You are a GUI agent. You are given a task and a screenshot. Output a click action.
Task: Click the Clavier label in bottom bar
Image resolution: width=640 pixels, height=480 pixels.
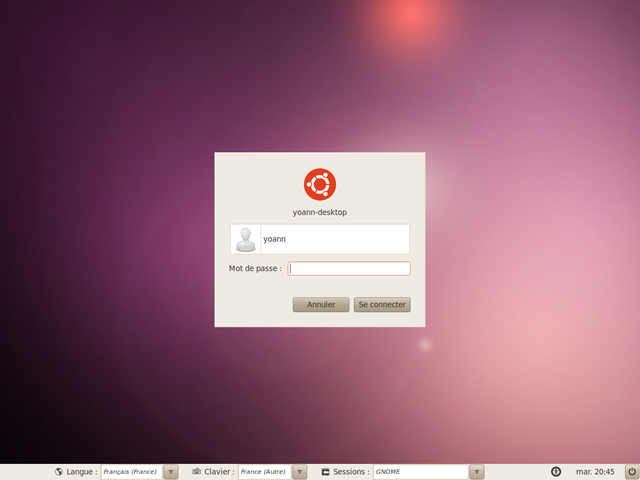pyautogui.click(x=219, y=472)
